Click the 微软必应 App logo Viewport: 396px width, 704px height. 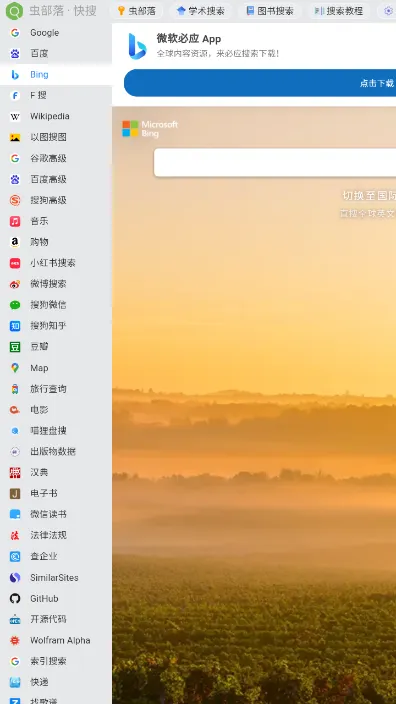pos(137,46)
